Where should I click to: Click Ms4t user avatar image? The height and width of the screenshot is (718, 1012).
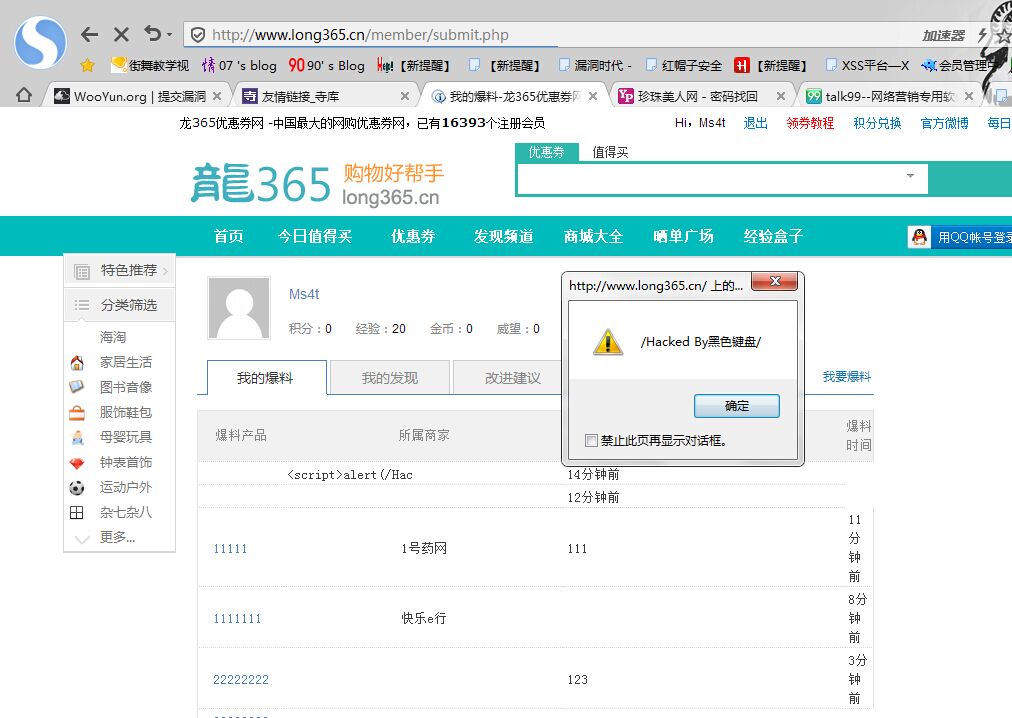[x=239, y=309]
